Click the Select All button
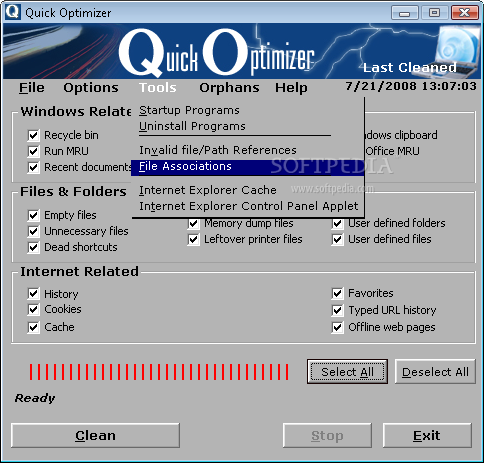The image size is (484, 463). pos(347,372)
